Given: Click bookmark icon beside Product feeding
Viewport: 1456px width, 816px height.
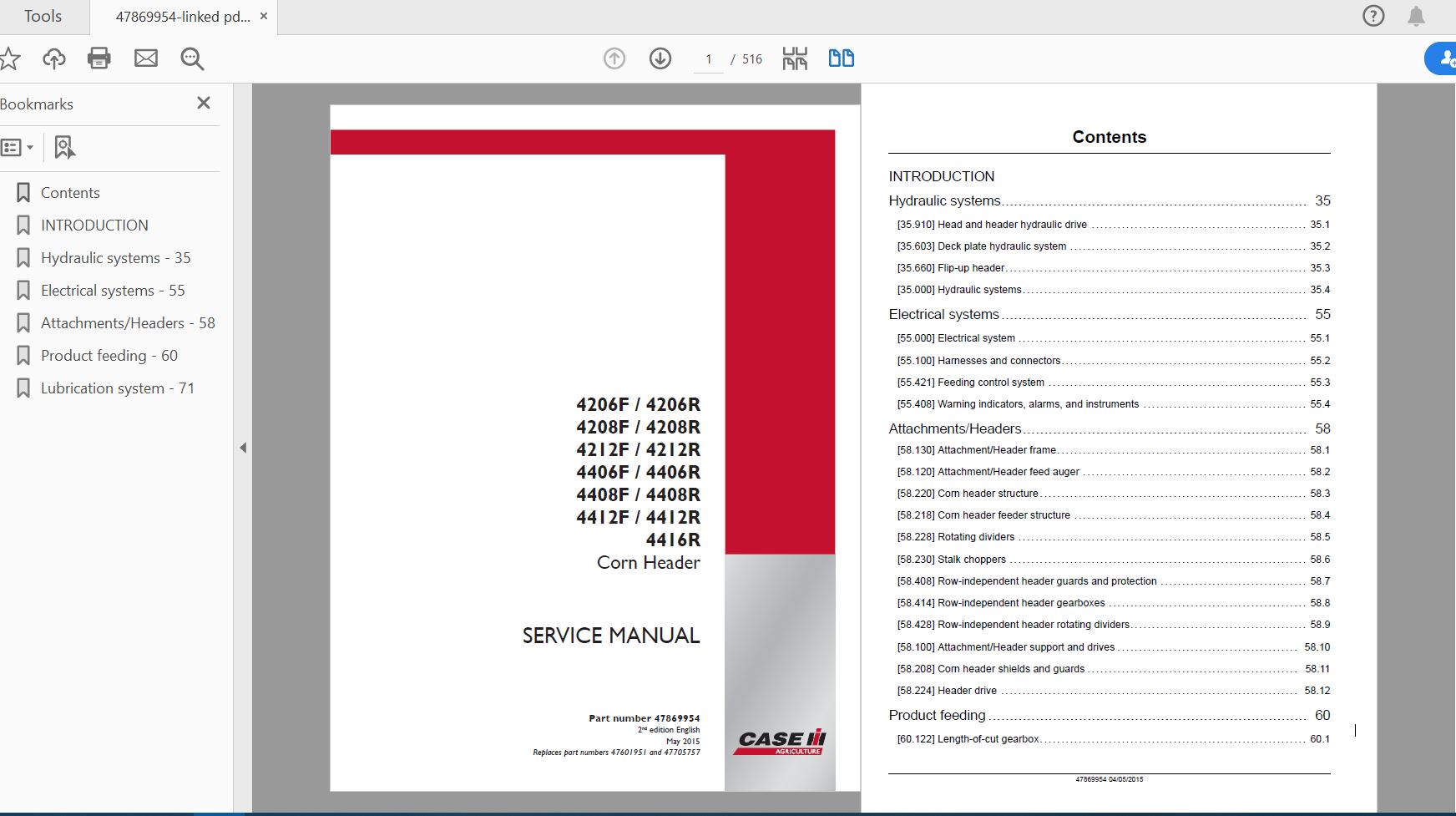Looking at the screenshot, I should [23, 356].
